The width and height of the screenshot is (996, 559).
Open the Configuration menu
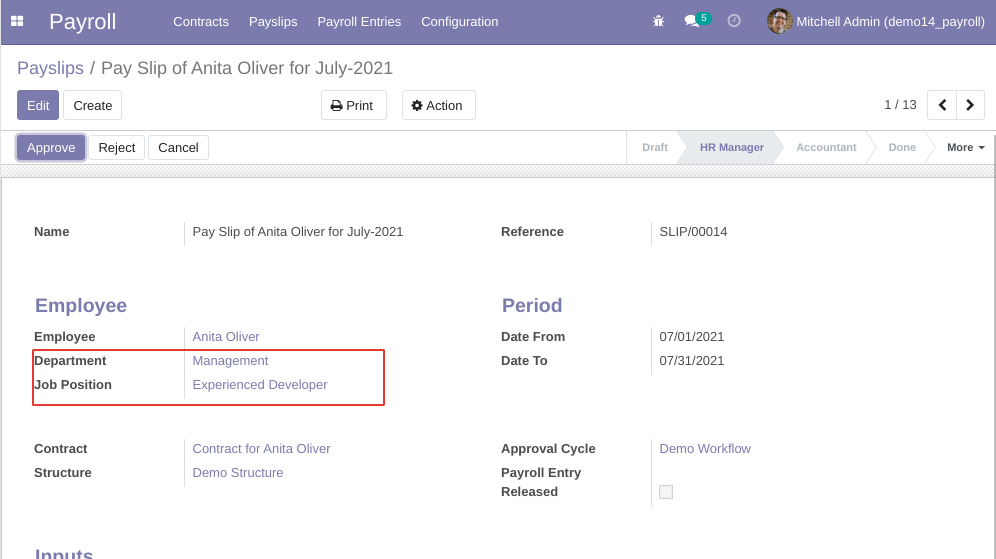pyautogui.click(x=459, y=21)
